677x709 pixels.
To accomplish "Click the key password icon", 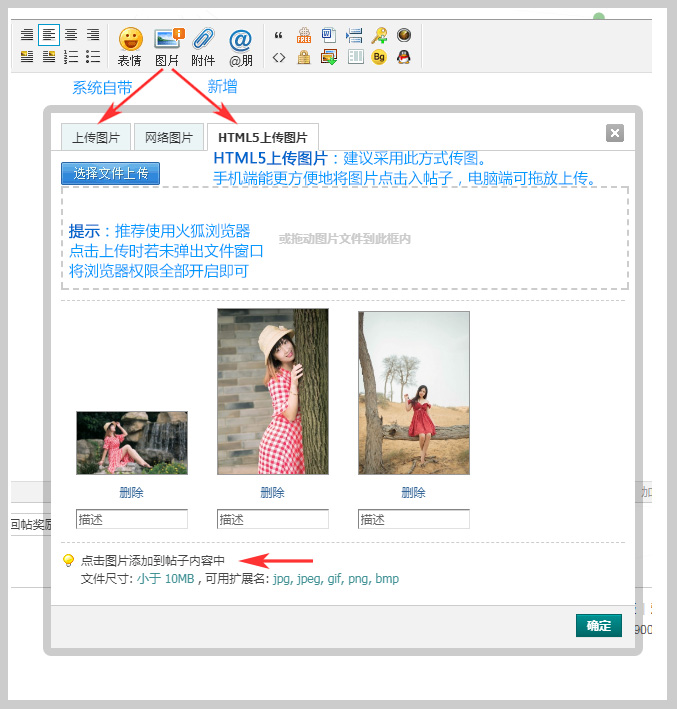I will coord(379,35).
